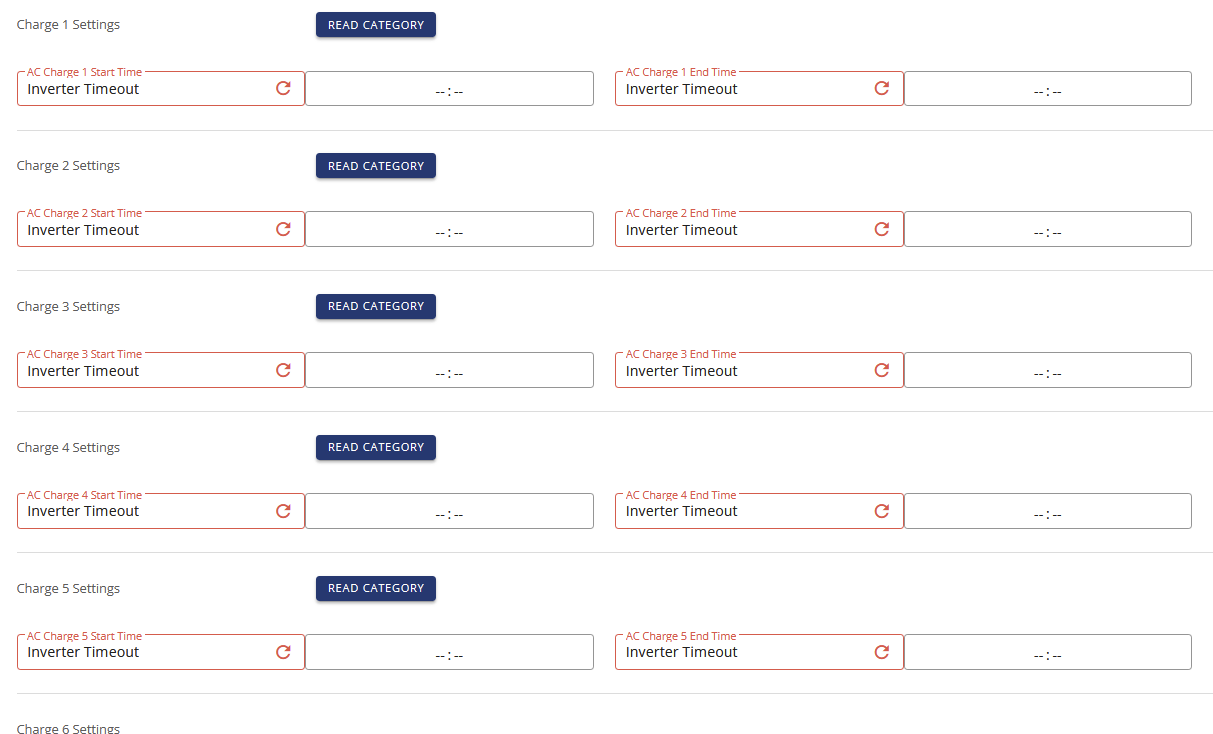
Task: Refresh AC Charge 3 End Time reading
Action: pos(882,370)
